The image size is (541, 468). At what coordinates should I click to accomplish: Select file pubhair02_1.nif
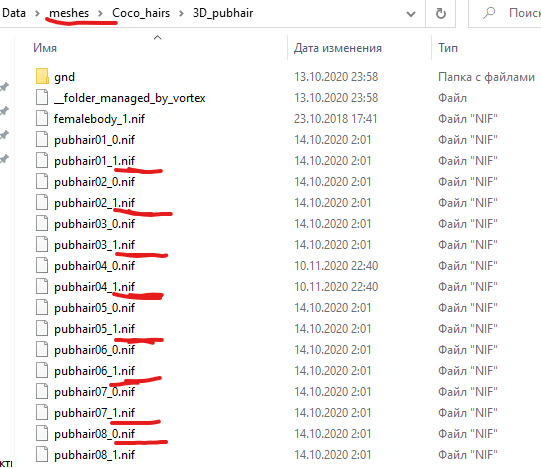[x=94, y=203]
